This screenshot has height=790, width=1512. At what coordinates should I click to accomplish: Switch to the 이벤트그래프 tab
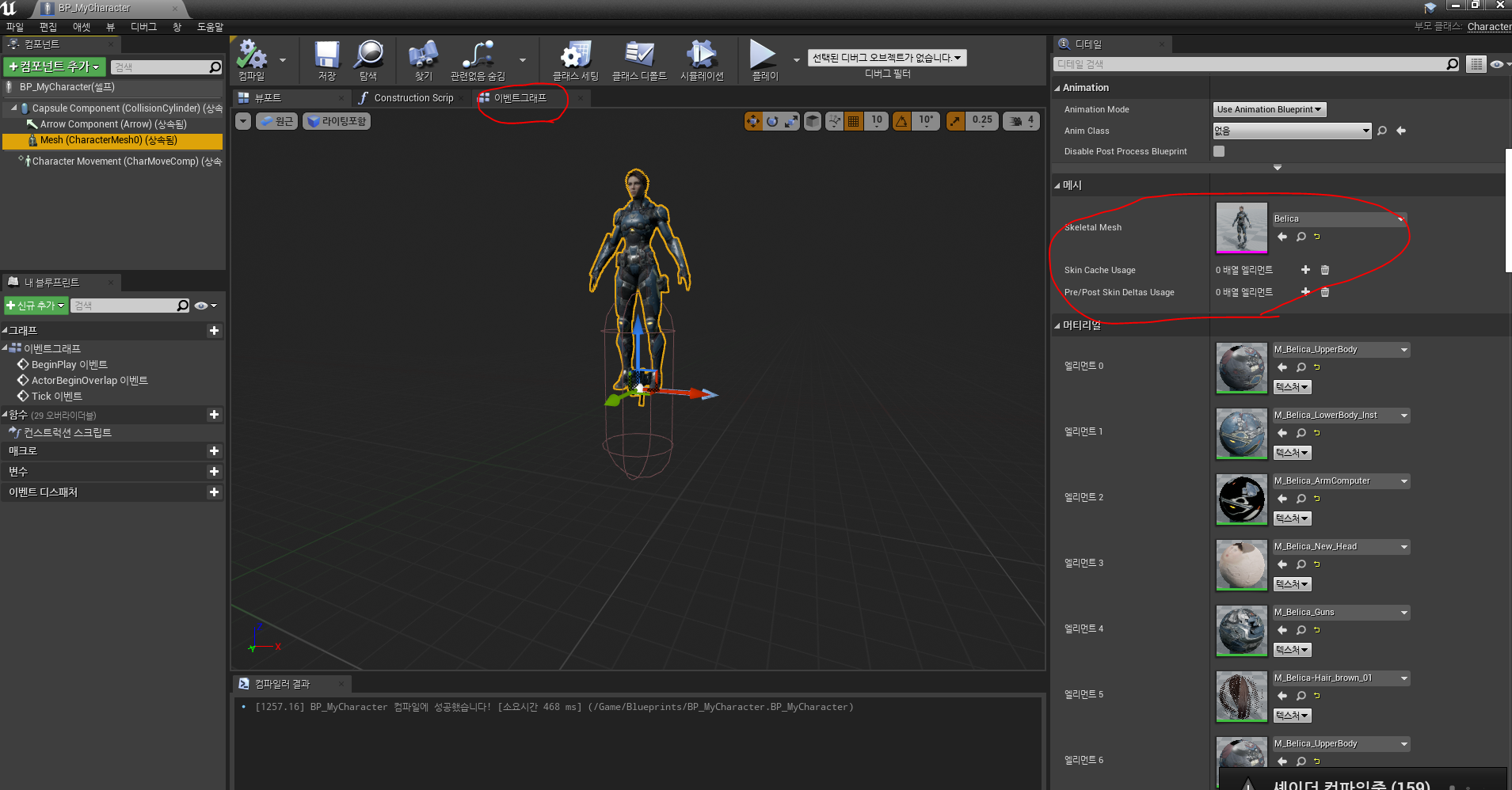(520, 98)
